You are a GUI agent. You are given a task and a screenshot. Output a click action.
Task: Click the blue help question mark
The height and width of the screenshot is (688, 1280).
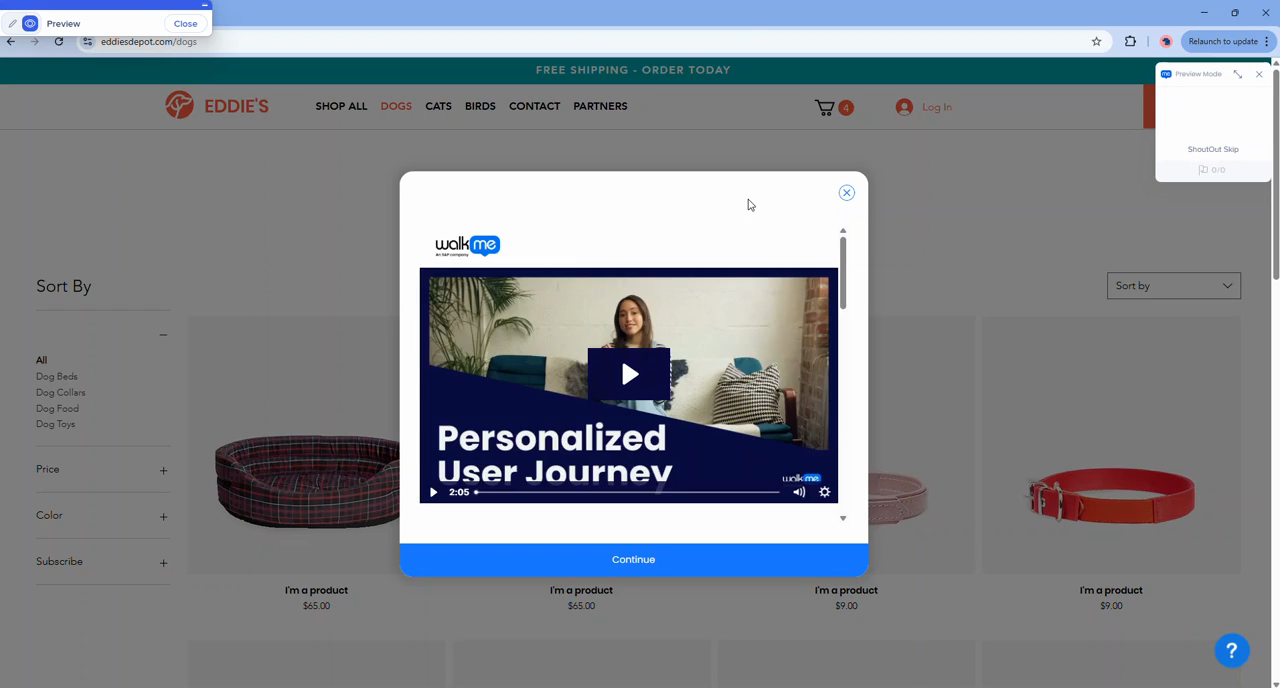1232,650
